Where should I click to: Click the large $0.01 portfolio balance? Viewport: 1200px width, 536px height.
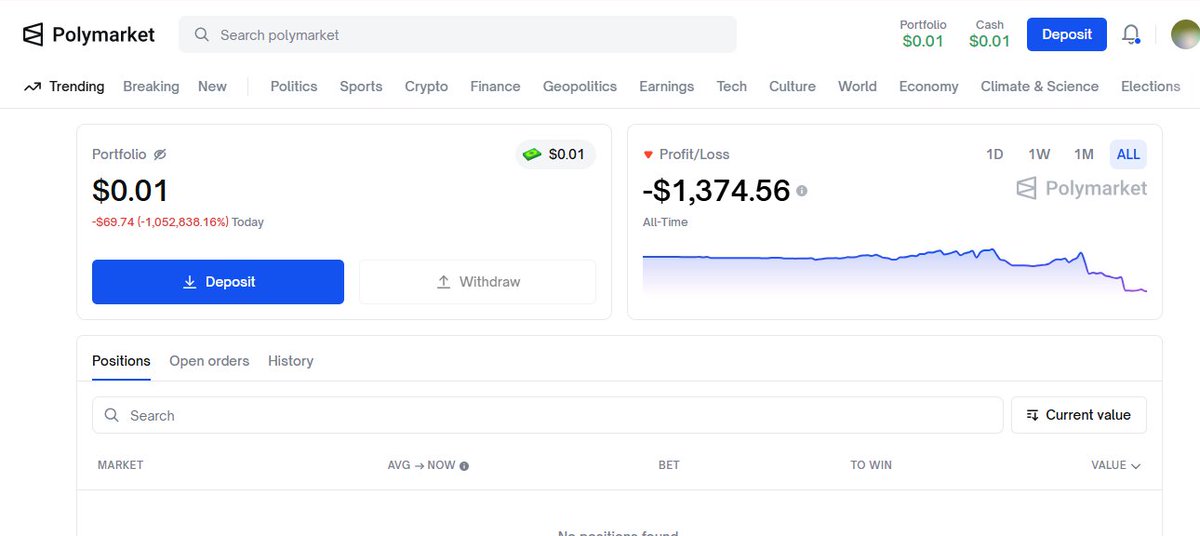pos(130,190)
